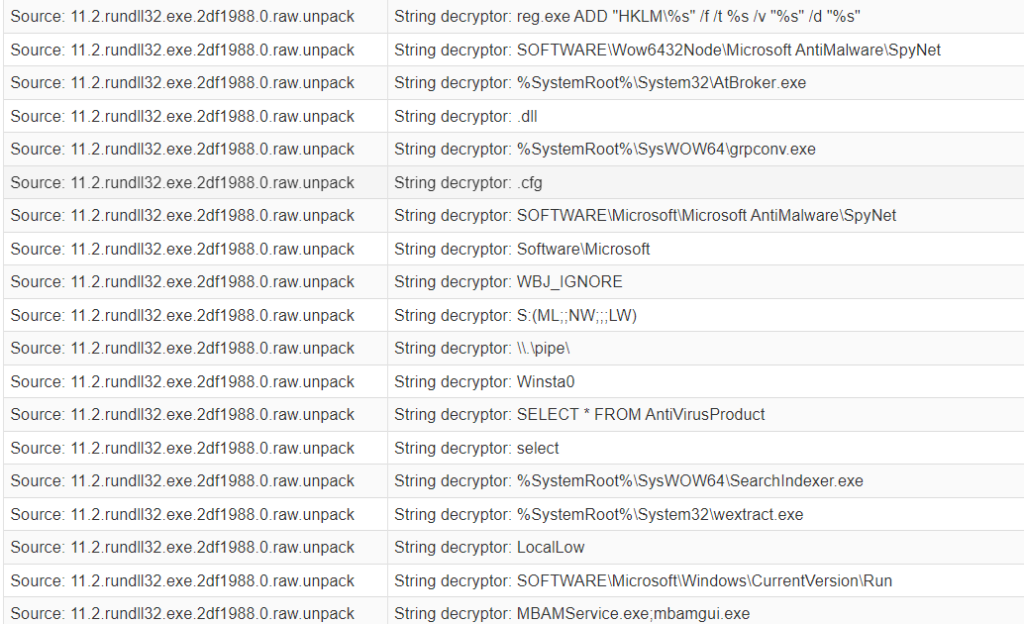The width and height of the screenshot is (1024, 624).
Task: Click the Source cell in the WBJ_IGNORE row
Action: (x=183, y=282)
